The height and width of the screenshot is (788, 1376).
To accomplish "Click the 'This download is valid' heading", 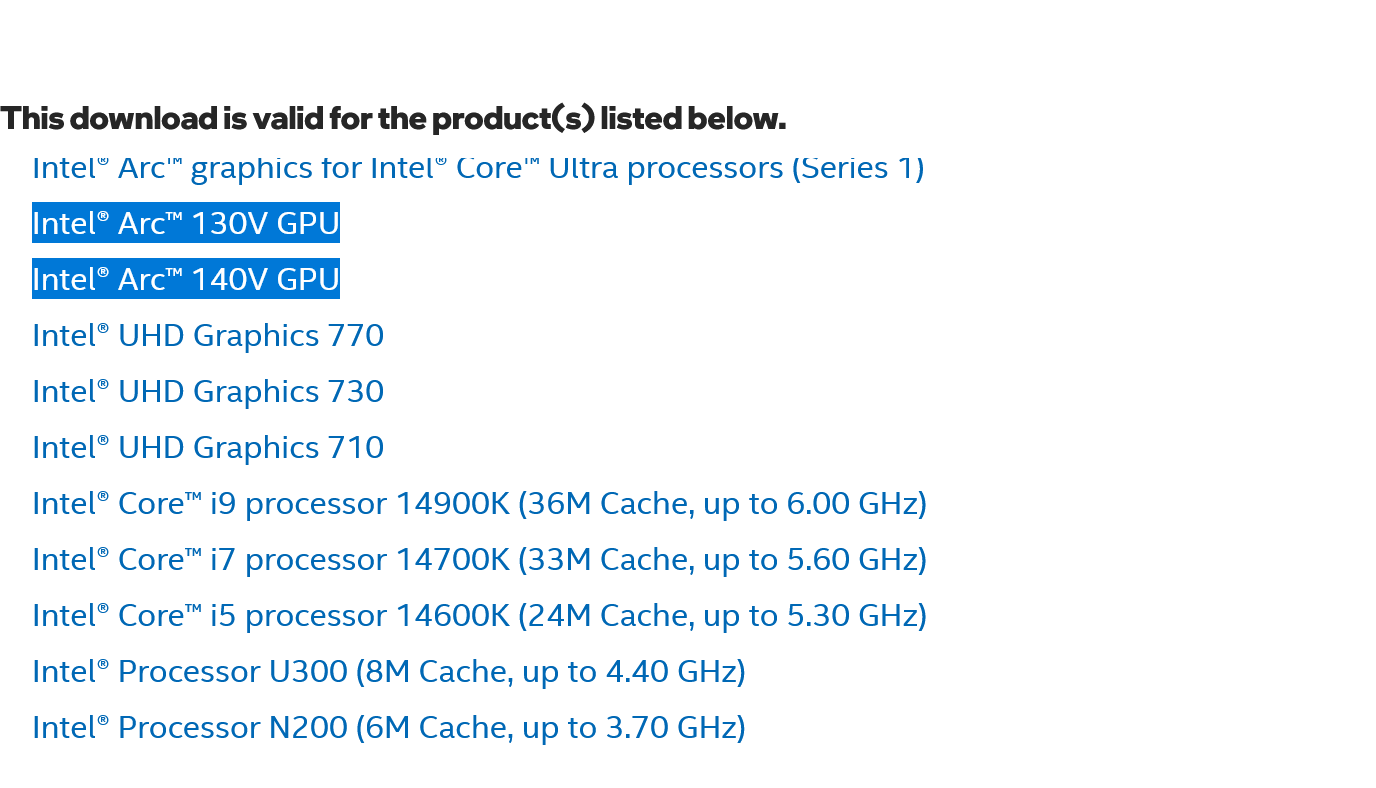I will point(392,119).
